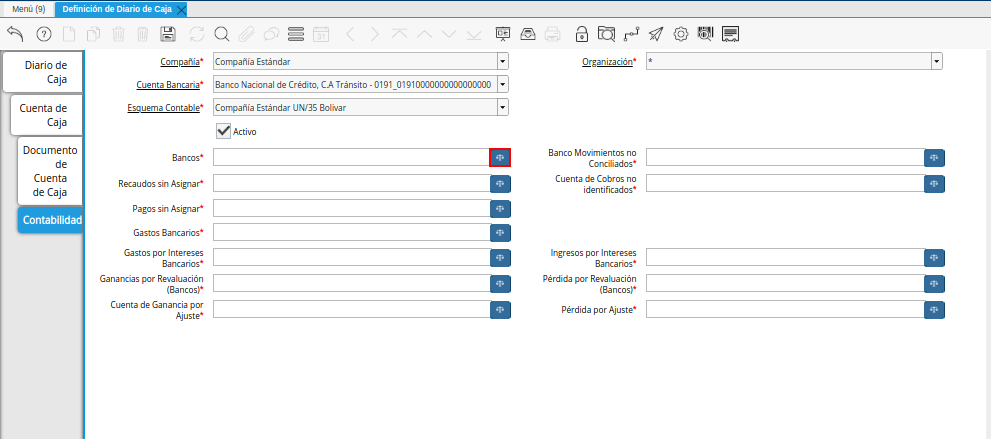
Task: Jump to last record icon
Action: coord(474,34)
